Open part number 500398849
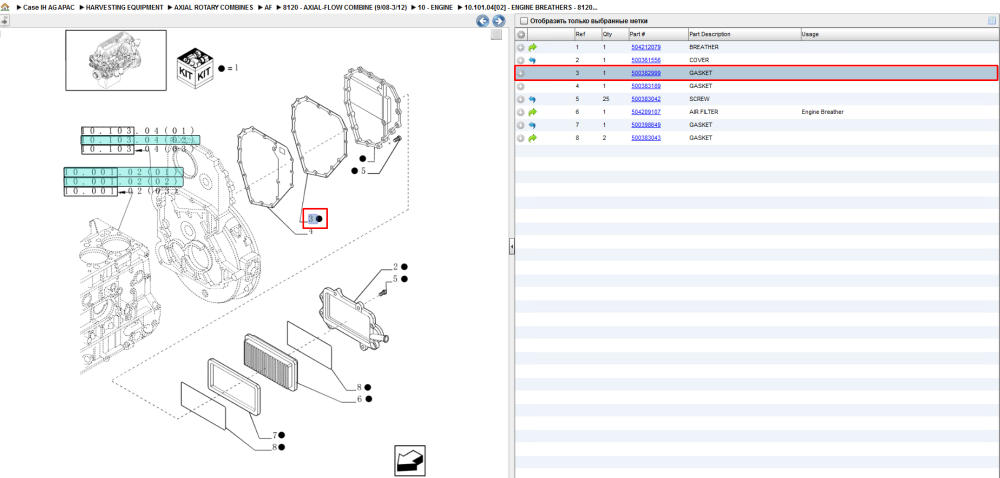Image resolution: width=1000 pixels, height=478 pixels. point(645,125)
